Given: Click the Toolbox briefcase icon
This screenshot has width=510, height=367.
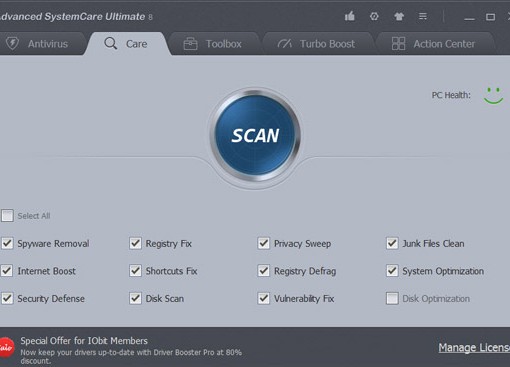Looking at the screenshot, I should click(190, 44).
